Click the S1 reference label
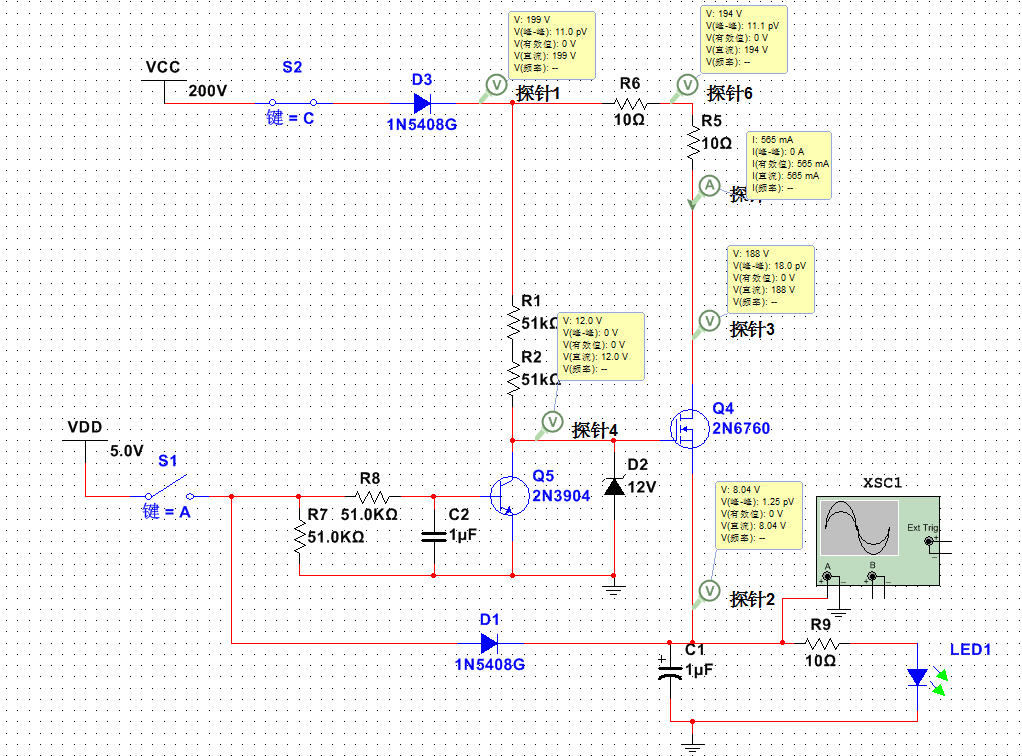The image size is (1022, 756). pyautogui.click(x=168, y=461)
